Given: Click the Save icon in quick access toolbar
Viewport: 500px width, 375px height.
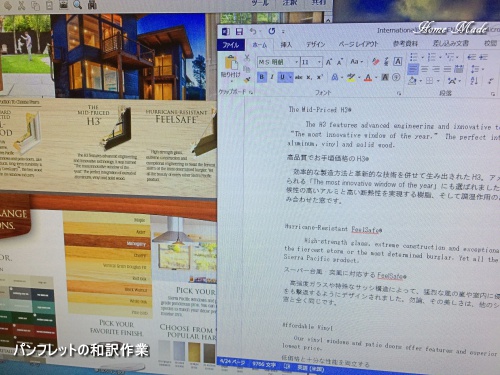Looking at the screenshot, I should click(239, 32).
